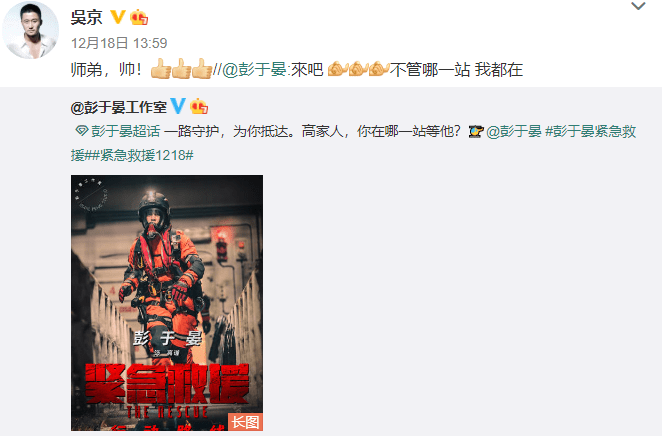Image resolution: width=662 pixels, height=436 pixels.
Task: Click the first thumbs-up emoji
Action: [x=161, y=69]
